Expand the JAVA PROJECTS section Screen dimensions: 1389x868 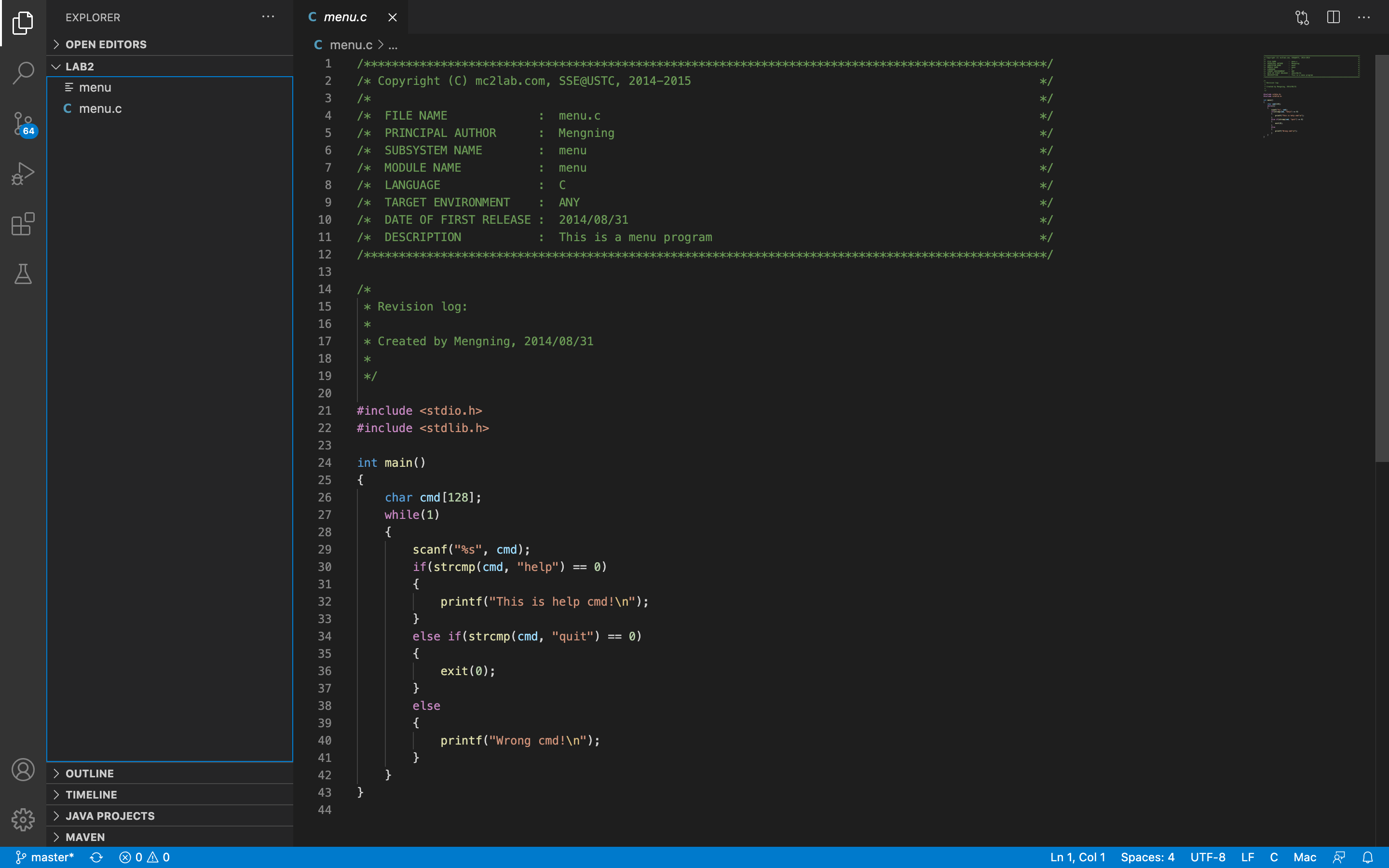click(x=109, y=816)
